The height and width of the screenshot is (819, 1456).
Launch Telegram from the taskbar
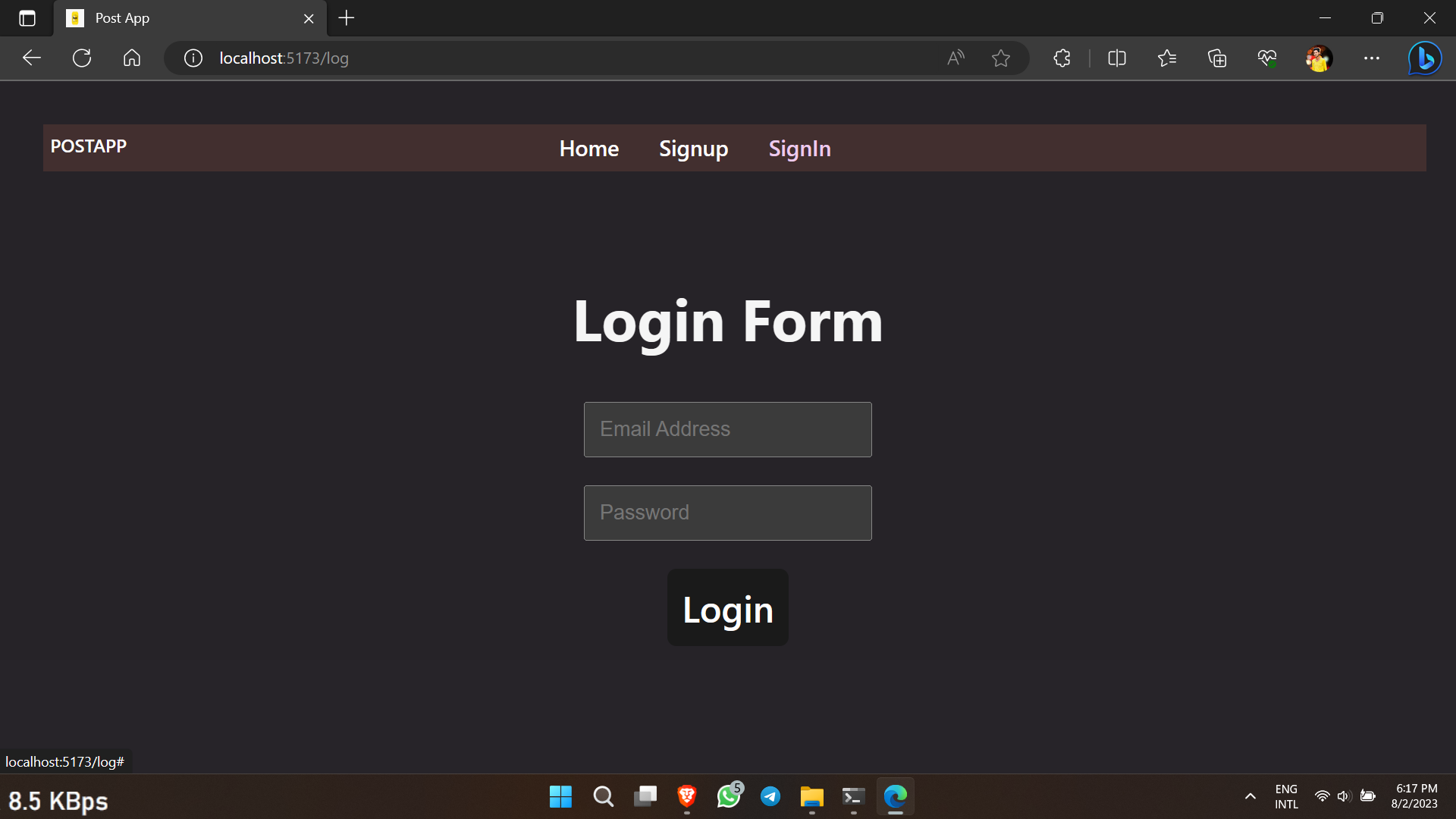coord(770,797)
